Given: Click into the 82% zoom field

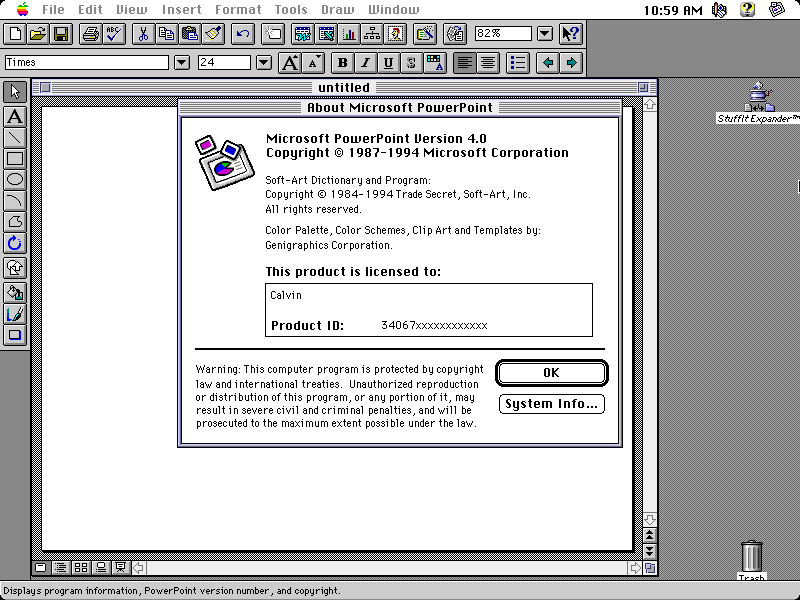Looking at the screenshot, I should pyautogui.click(x=503, y=34).
